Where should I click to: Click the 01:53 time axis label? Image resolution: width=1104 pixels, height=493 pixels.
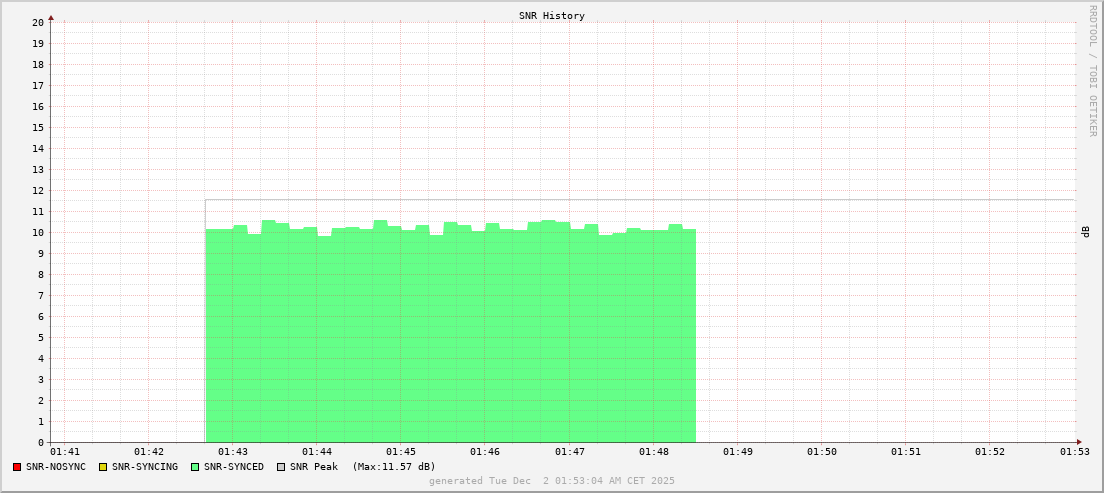coord(1074,453)
